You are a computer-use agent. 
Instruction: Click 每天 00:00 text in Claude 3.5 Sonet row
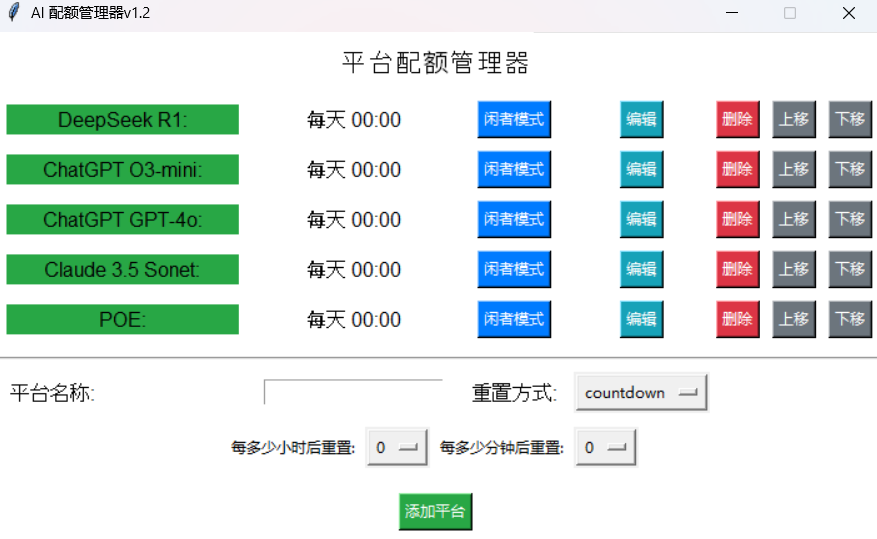[353, 270]
